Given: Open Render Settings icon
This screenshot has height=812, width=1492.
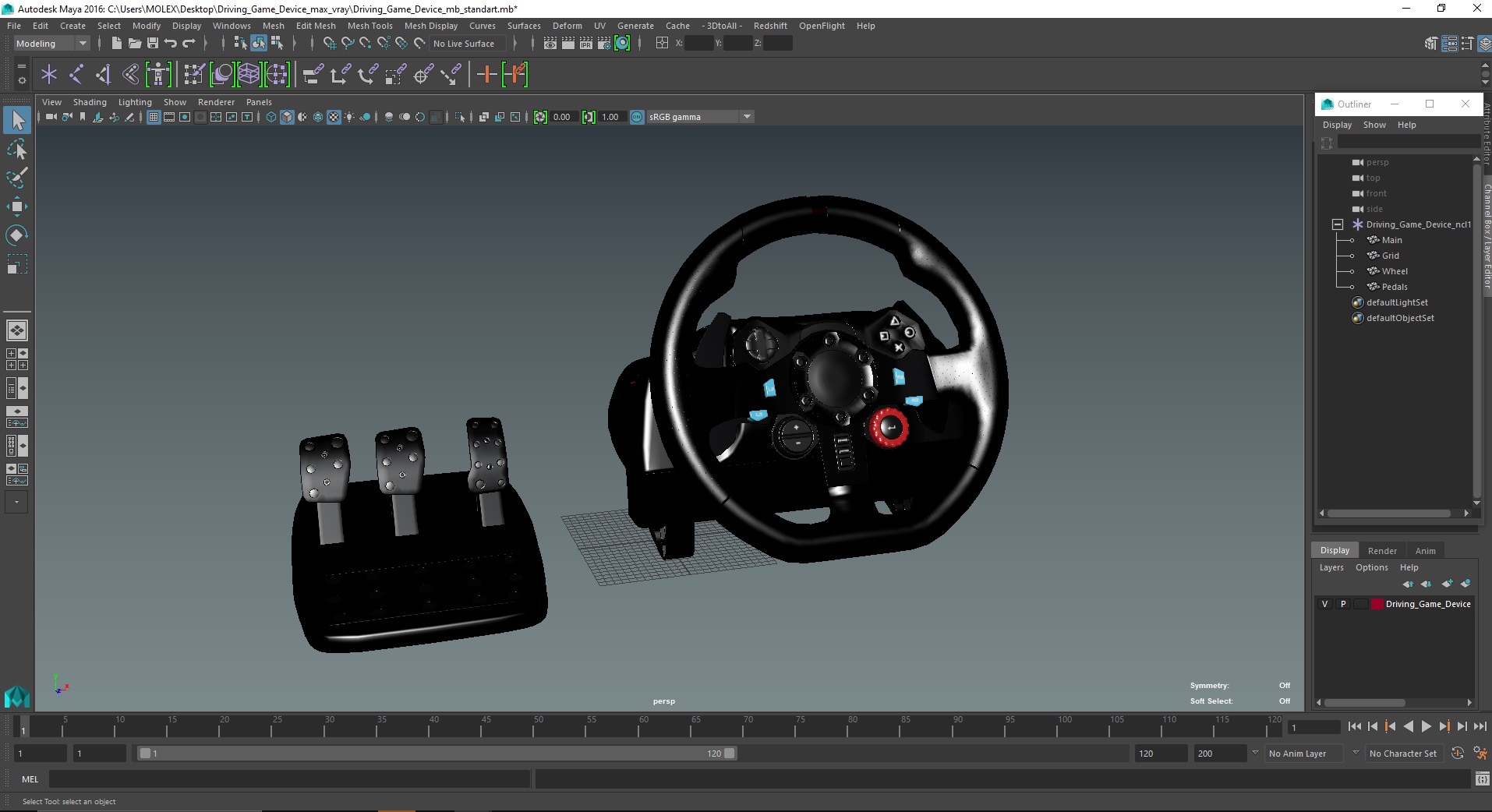Looking at the screenshot, I should (x=604, y=44).
